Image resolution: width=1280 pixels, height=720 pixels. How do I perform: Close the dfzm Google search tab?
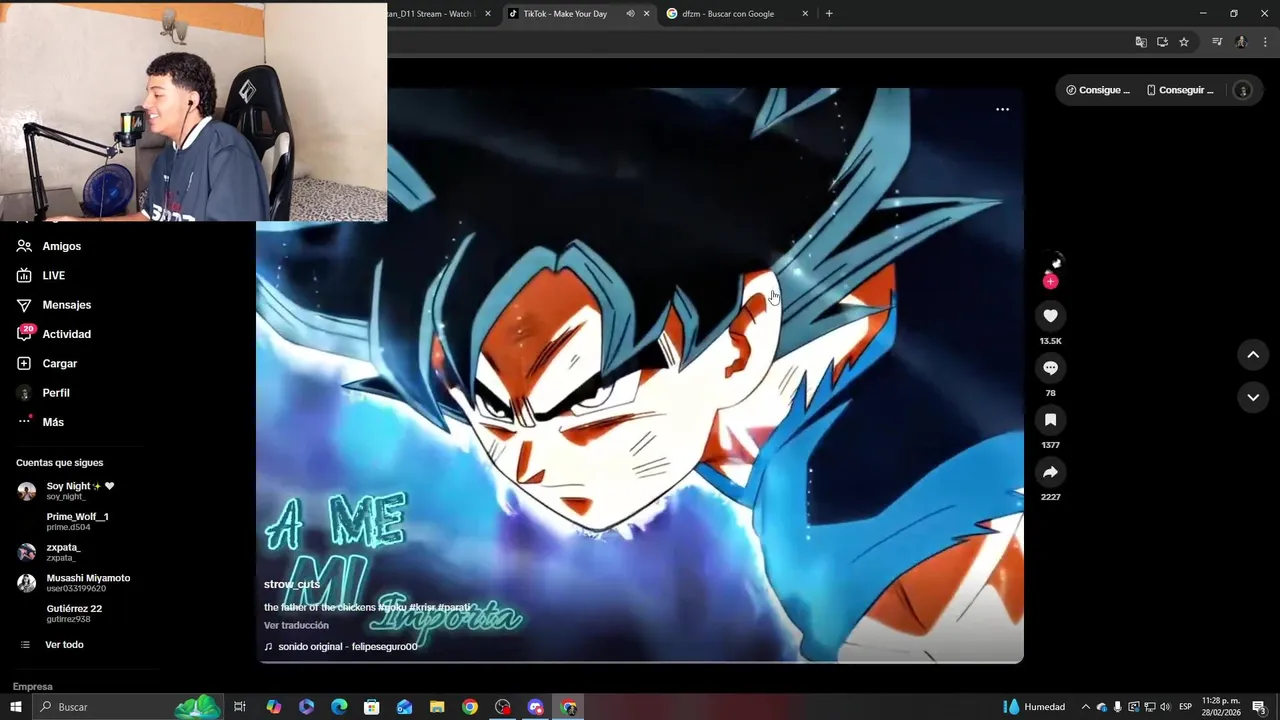pos(805,14)
